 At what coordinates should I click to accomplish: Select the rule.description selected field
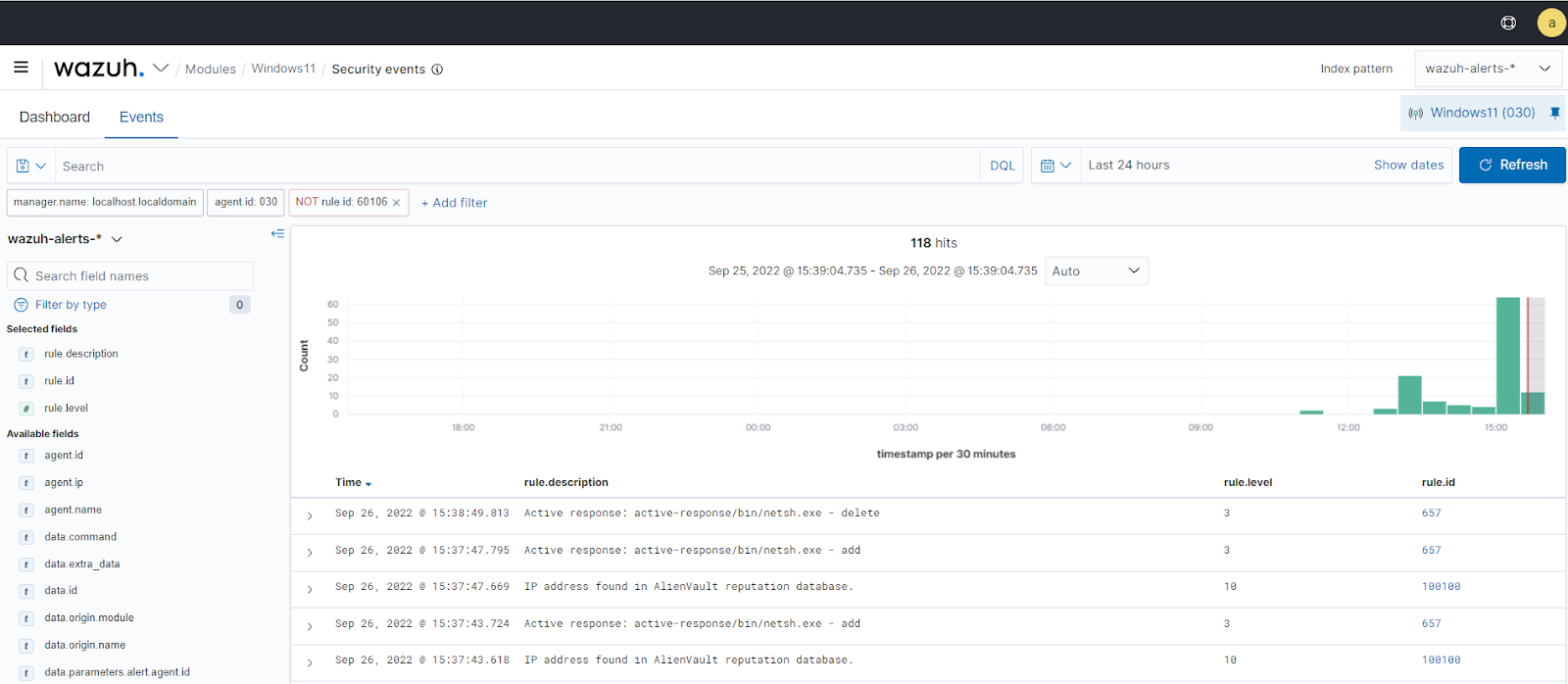click(x=80, y=354)
